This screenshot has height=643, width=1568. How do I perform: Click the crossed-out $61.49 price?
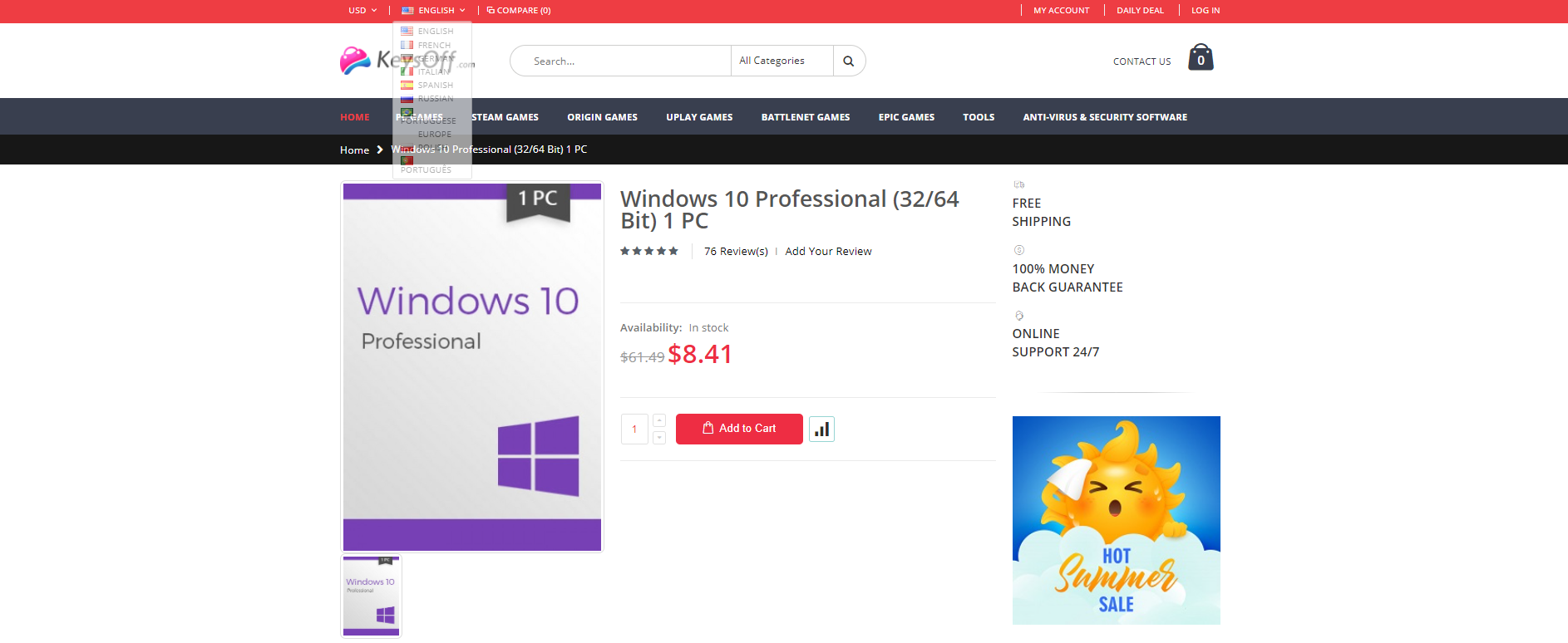point(642,357)
